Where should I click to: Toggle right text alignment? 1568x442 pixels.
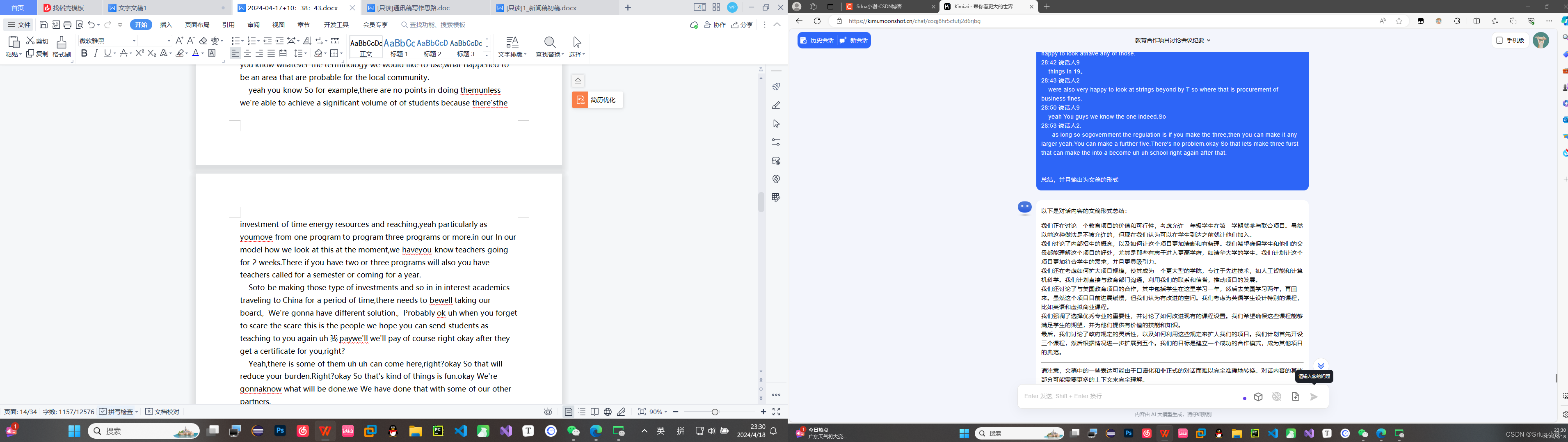(259, 54)
